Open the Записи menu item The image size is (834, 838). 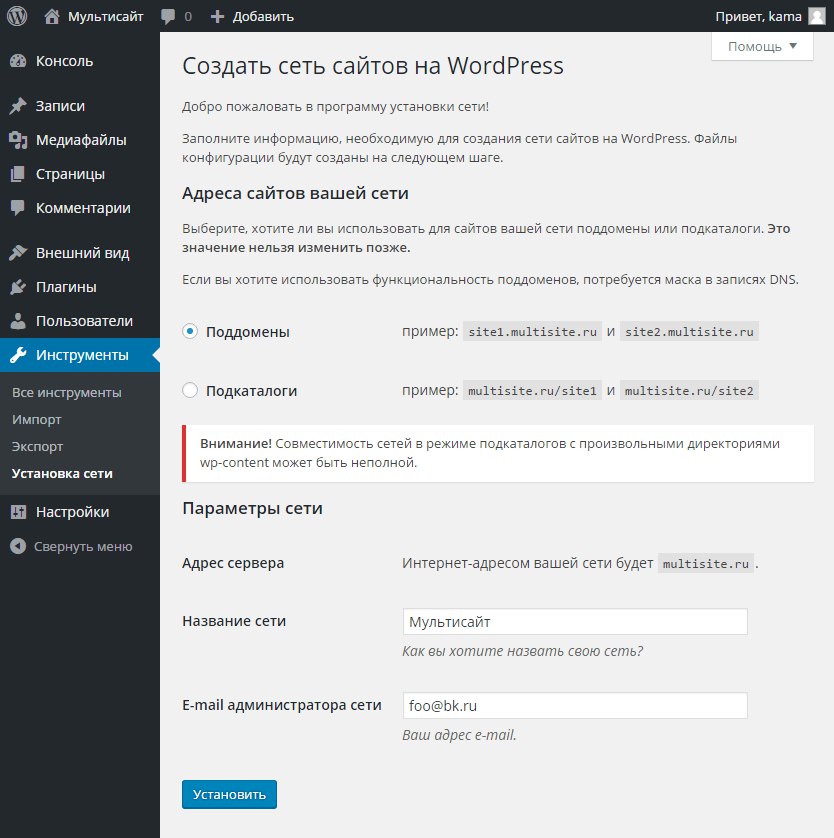80,106
